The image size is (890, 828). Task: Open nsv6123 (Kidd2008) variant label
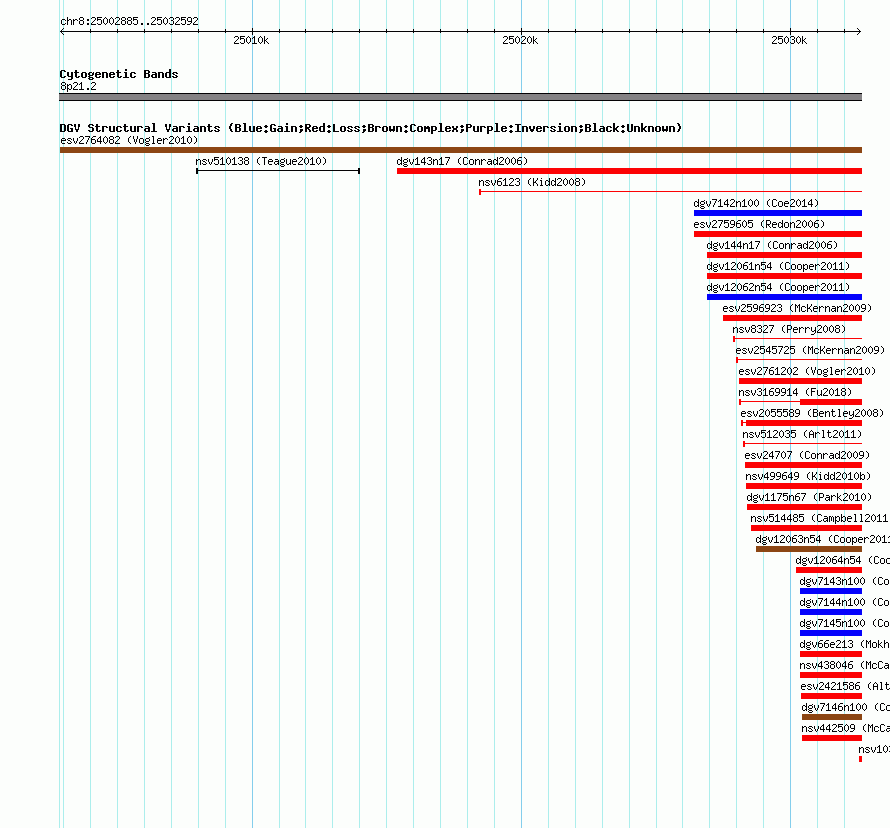532,182
